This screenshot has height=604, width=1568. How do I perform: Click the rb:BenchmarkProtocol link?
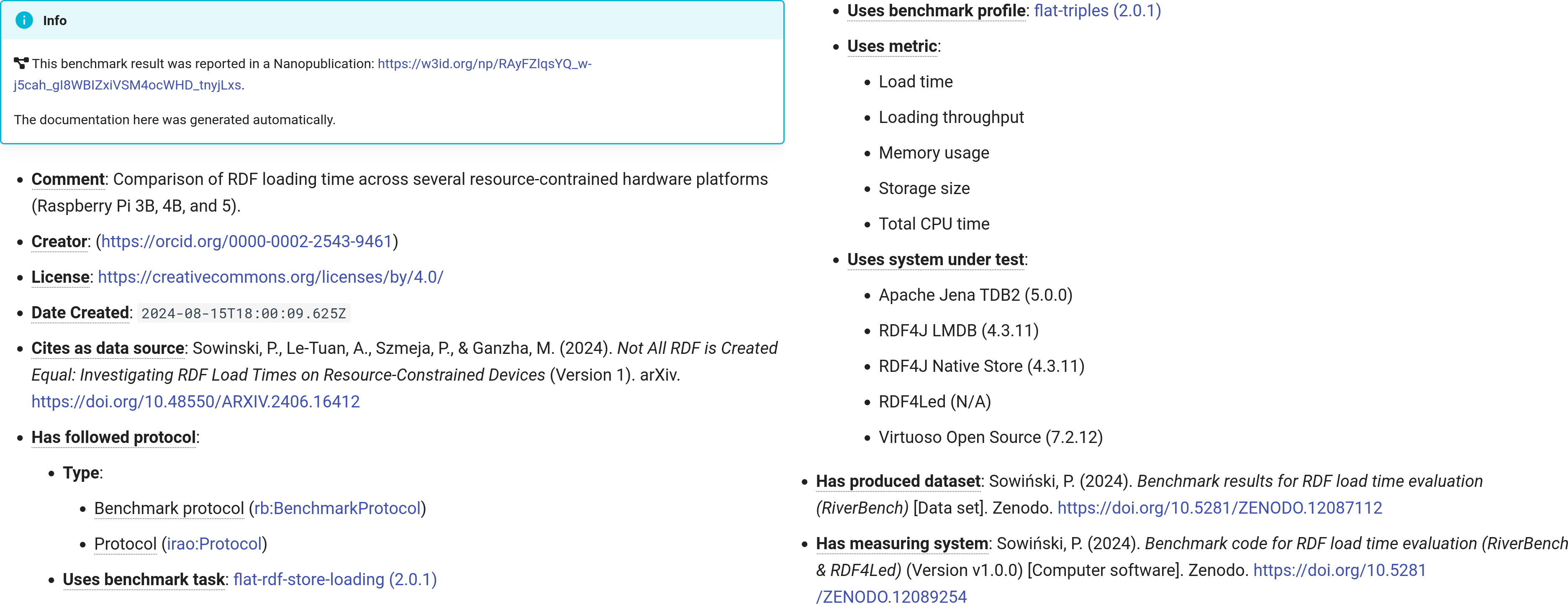(337, 509)
